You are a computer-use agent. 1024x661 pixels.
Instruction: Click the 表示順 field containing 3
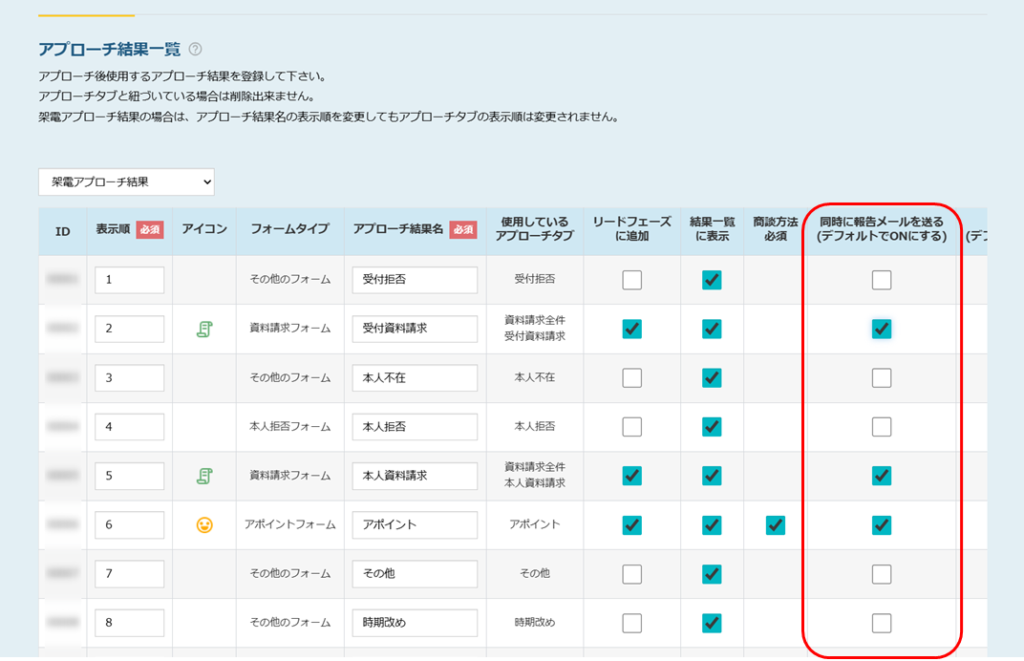click(129, 378)
